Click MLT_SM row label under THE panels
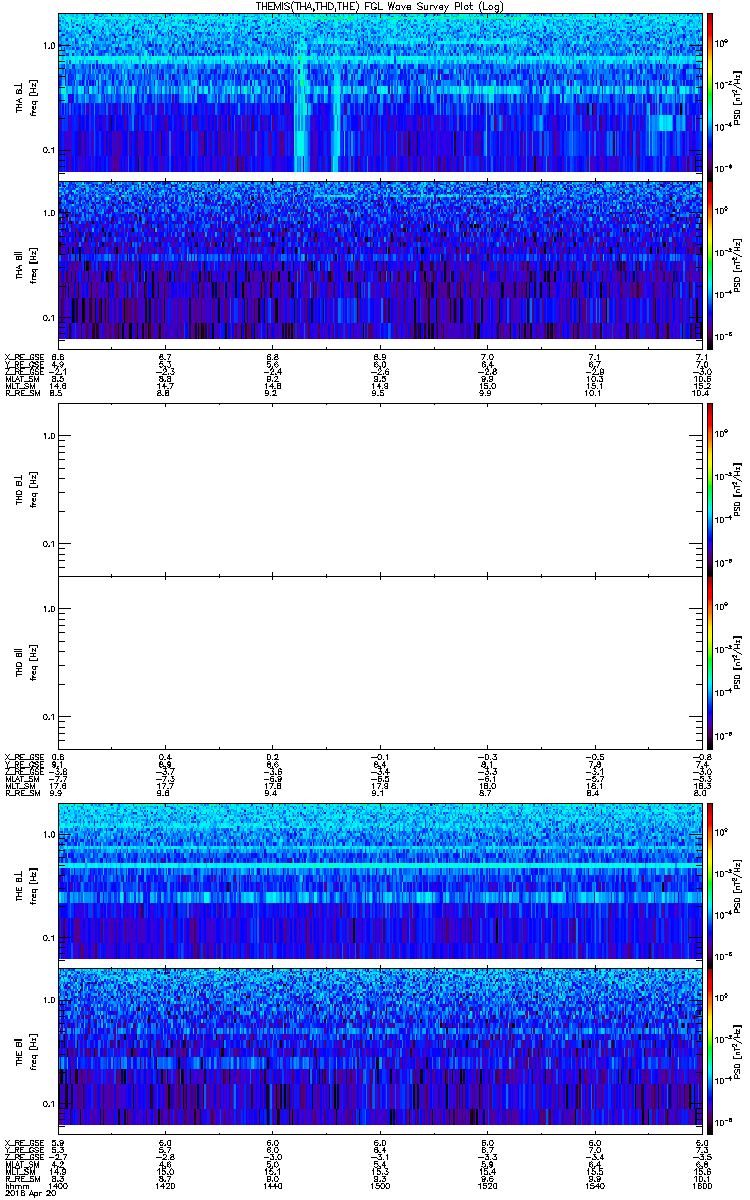Screen dimensions: 750x1200 18,1170
